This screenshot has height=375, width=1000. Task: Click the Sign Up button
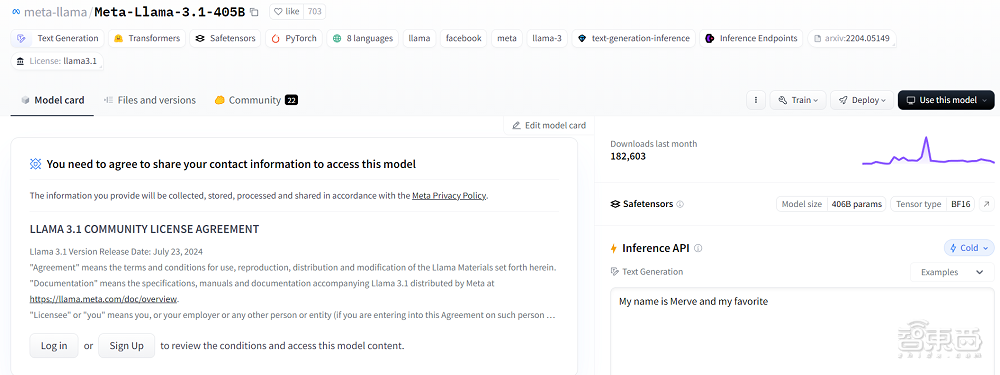(x=126, y=346)
